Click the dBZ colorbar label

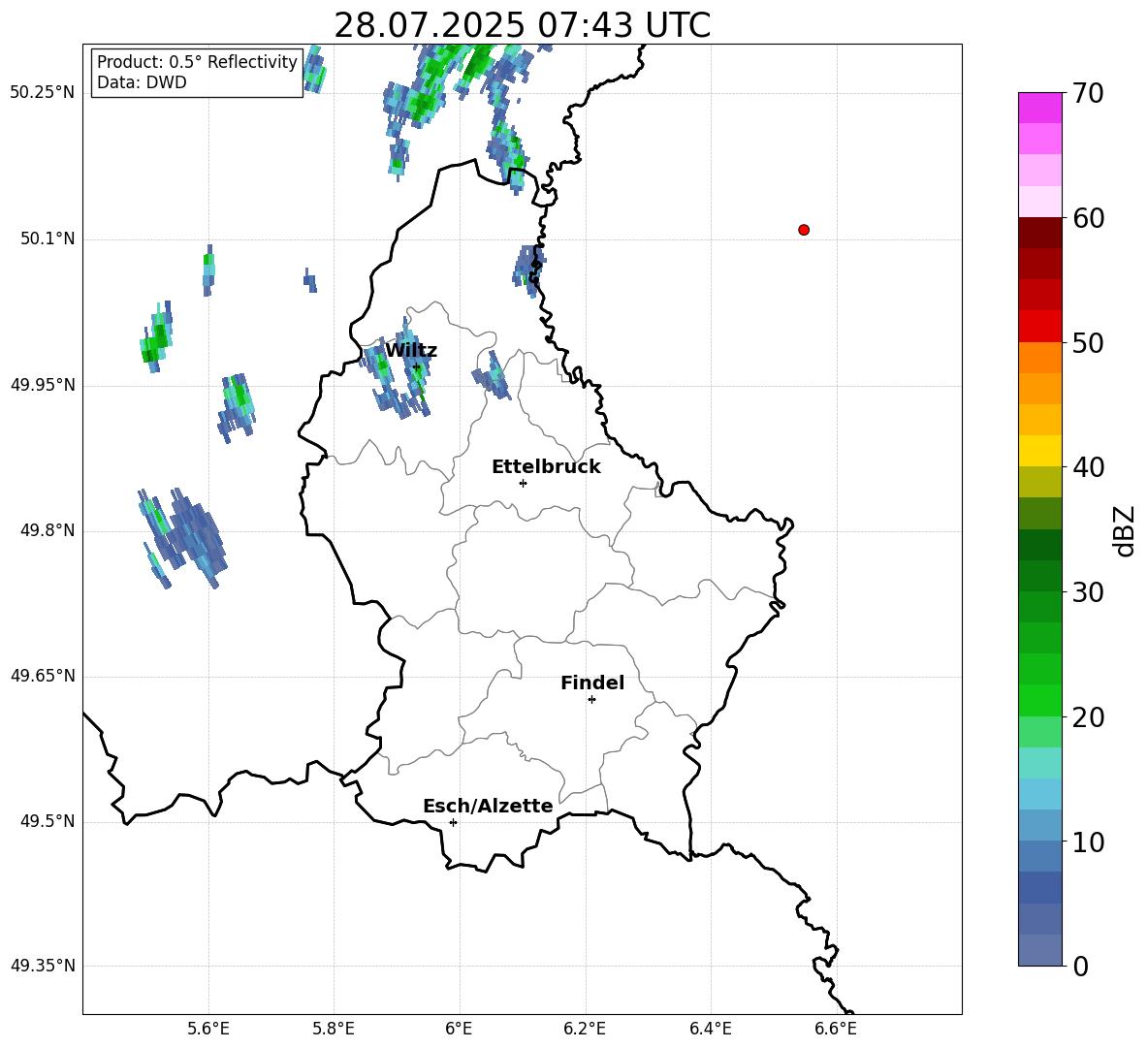point(1126,530)
